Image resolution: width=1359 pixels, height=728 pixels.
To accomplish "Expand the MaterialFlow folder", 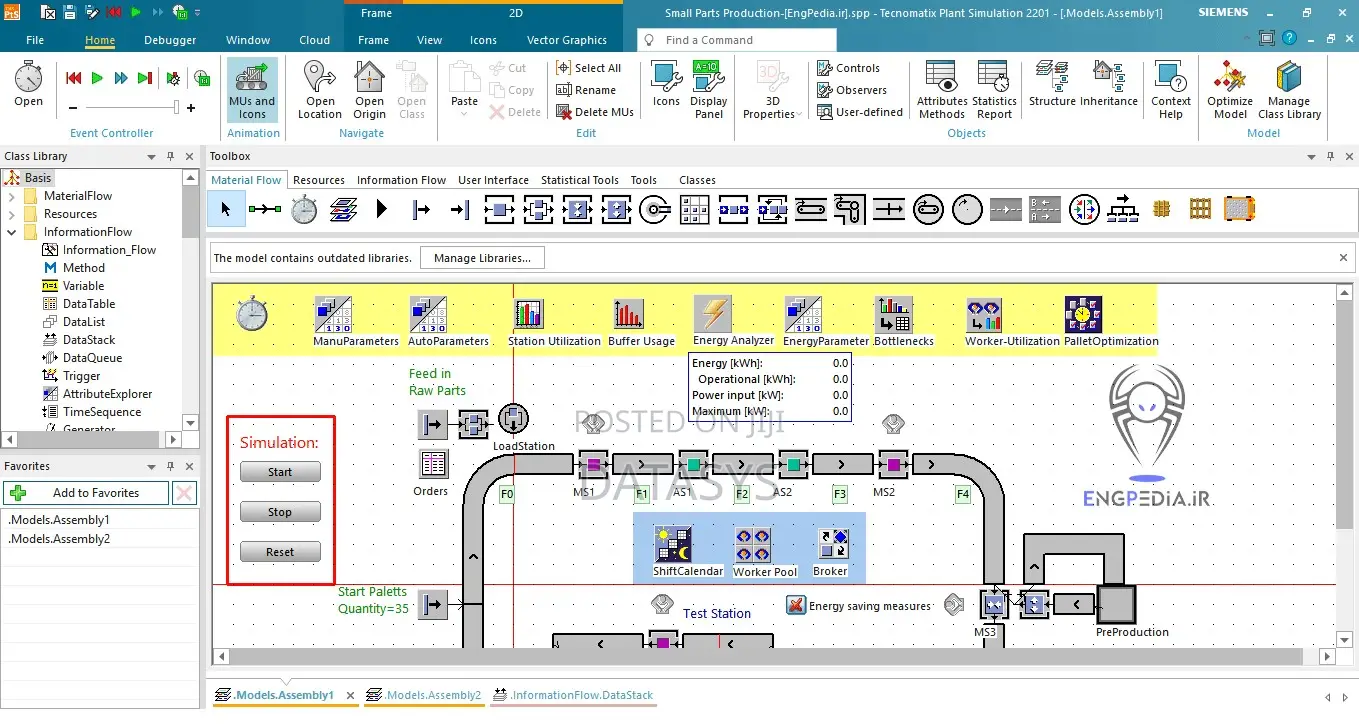I will [x=12, y=196].
